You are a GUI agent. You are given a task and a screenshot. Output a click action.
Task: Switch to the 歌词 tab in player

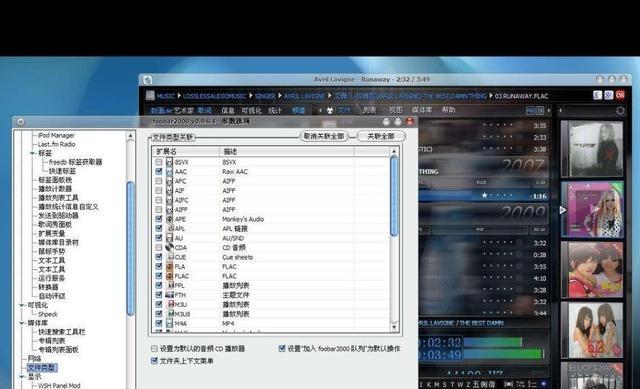[x=204, y=110]
